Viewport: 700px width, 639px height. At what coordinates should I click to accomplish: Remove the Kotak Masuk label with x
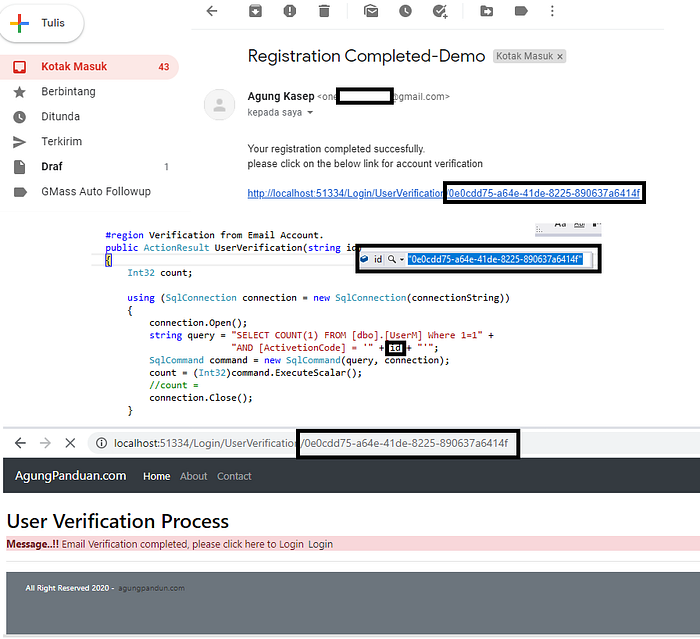pos(560,57)
